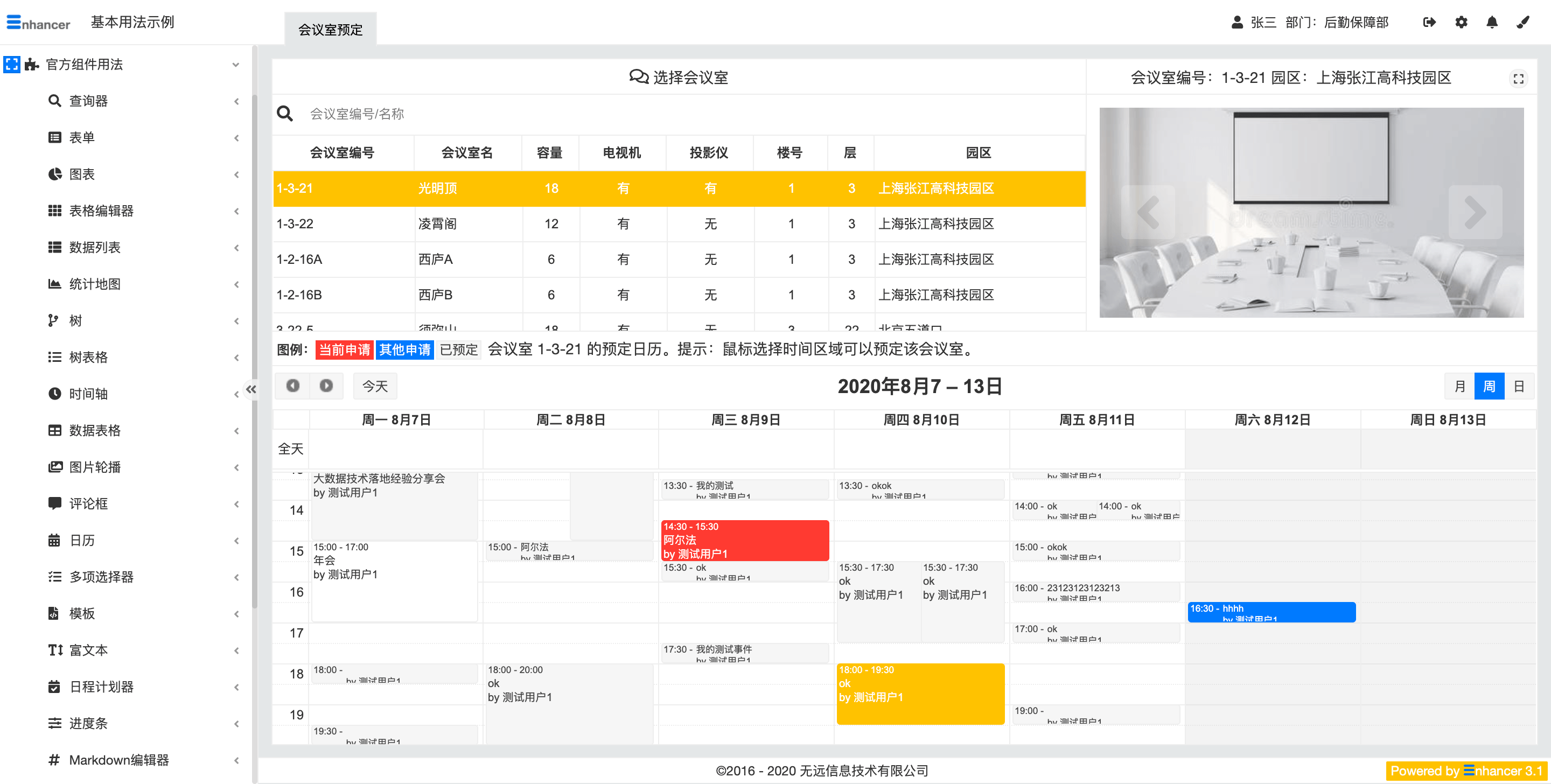Image resolution: width=1551 pixels, height=784 pixels.
Task: Go to next week in calendar
Action: 326,386
